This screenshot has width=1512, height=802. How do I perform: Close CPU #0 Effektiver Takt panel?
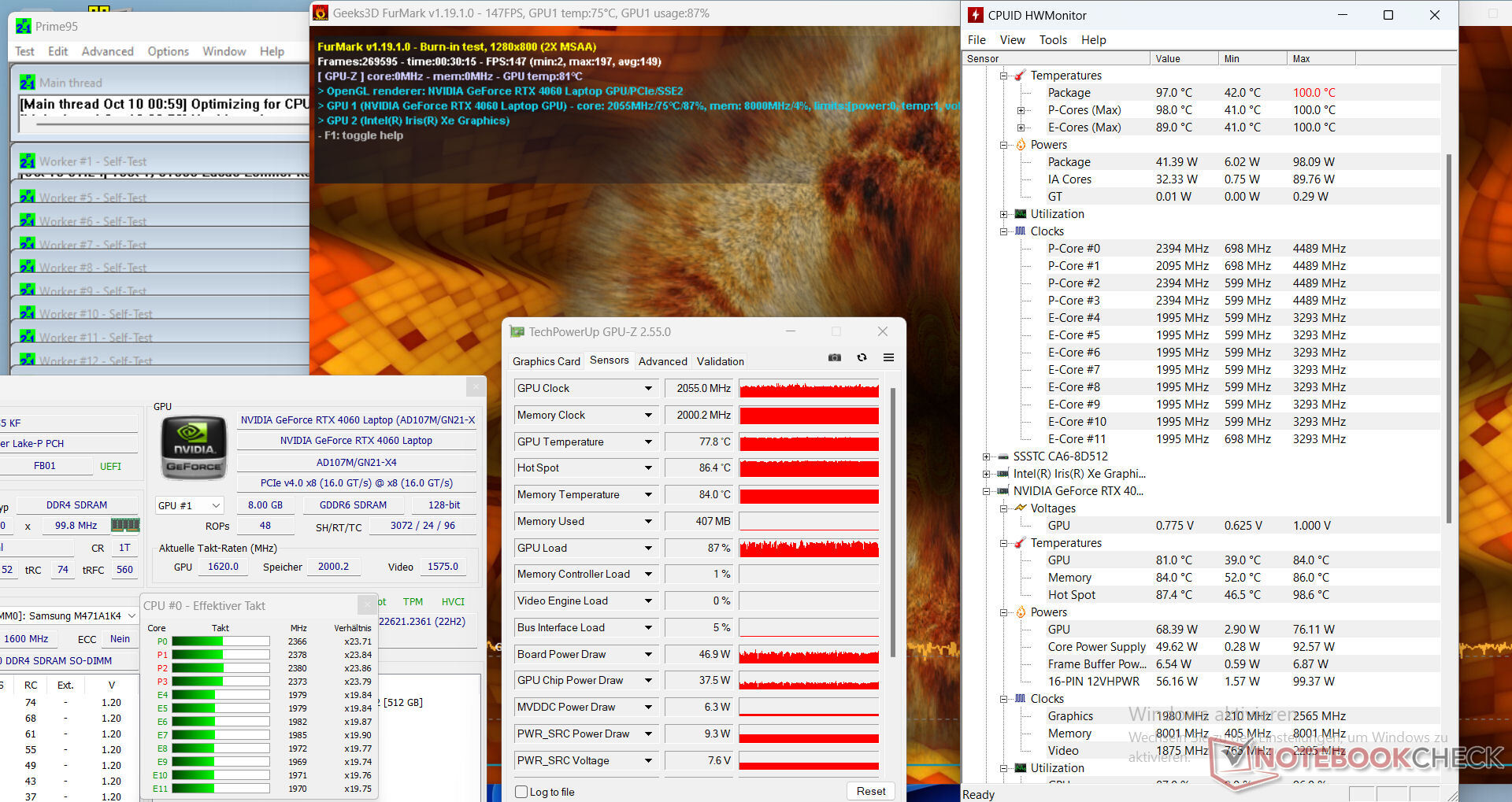(x=366, y=604)
